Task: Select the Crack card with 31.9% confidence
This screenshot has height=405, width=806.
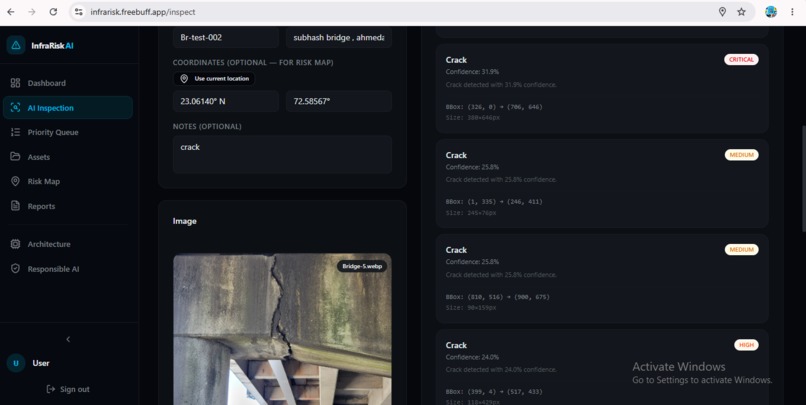Action: pos(602,88)
